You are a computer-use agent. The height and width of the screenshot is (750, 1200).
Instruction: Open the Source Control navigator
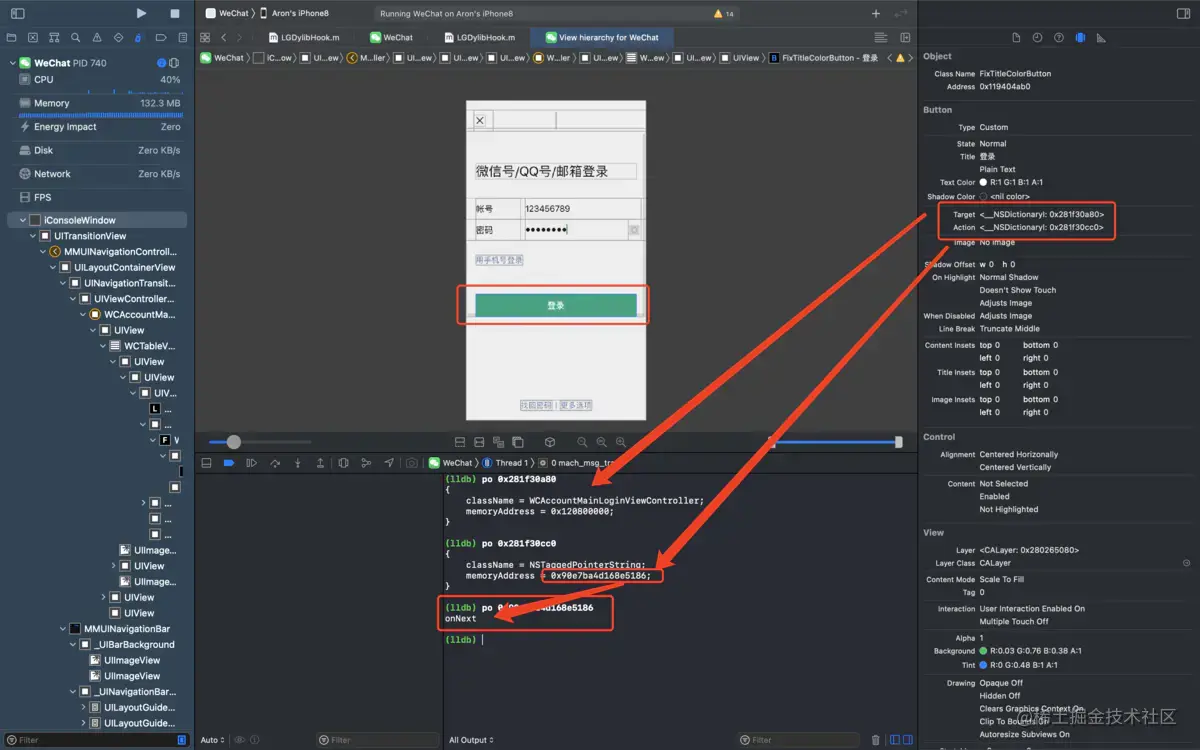[33, 37]
